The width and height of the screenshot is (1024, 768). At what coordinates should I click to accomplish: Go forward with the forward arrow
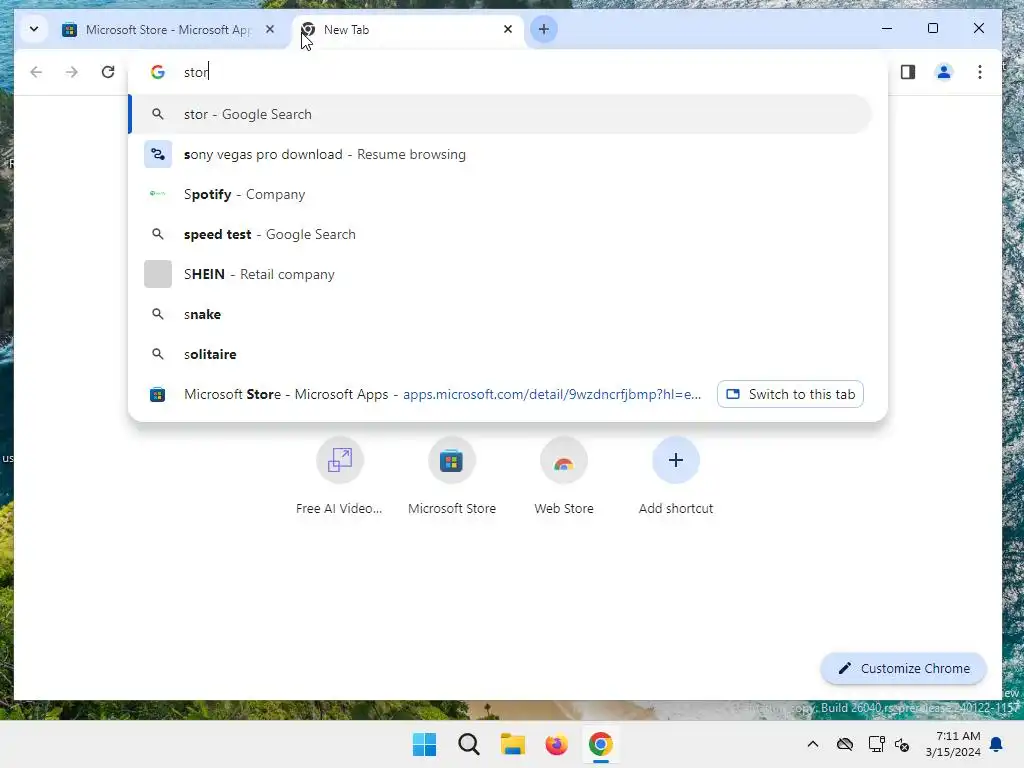tap(72, 72)
